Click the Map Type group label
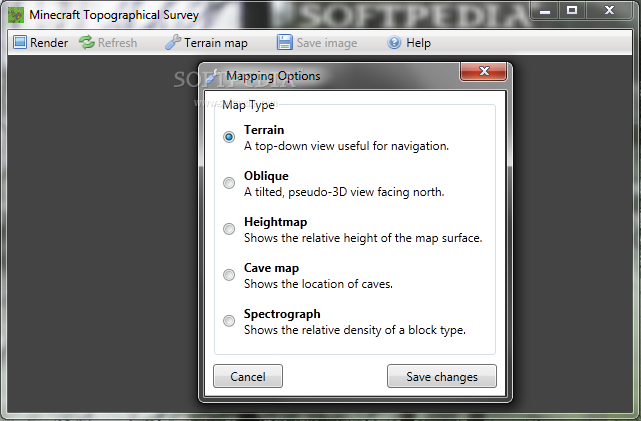The image size is (641, 421). tap(248, 105)
